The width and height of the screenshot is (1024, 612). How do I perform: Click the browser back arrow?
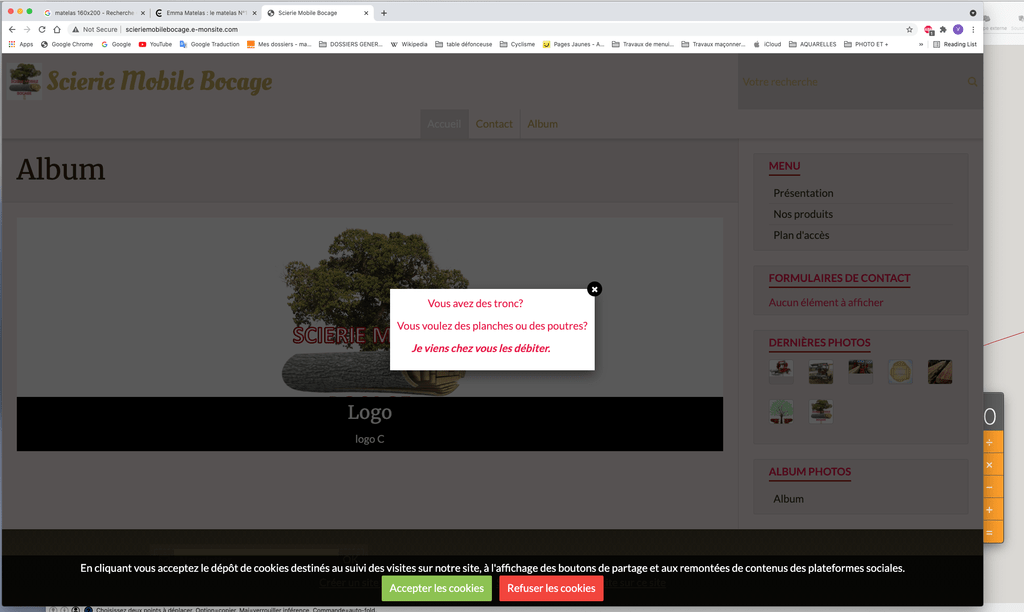tap(12, 29)
